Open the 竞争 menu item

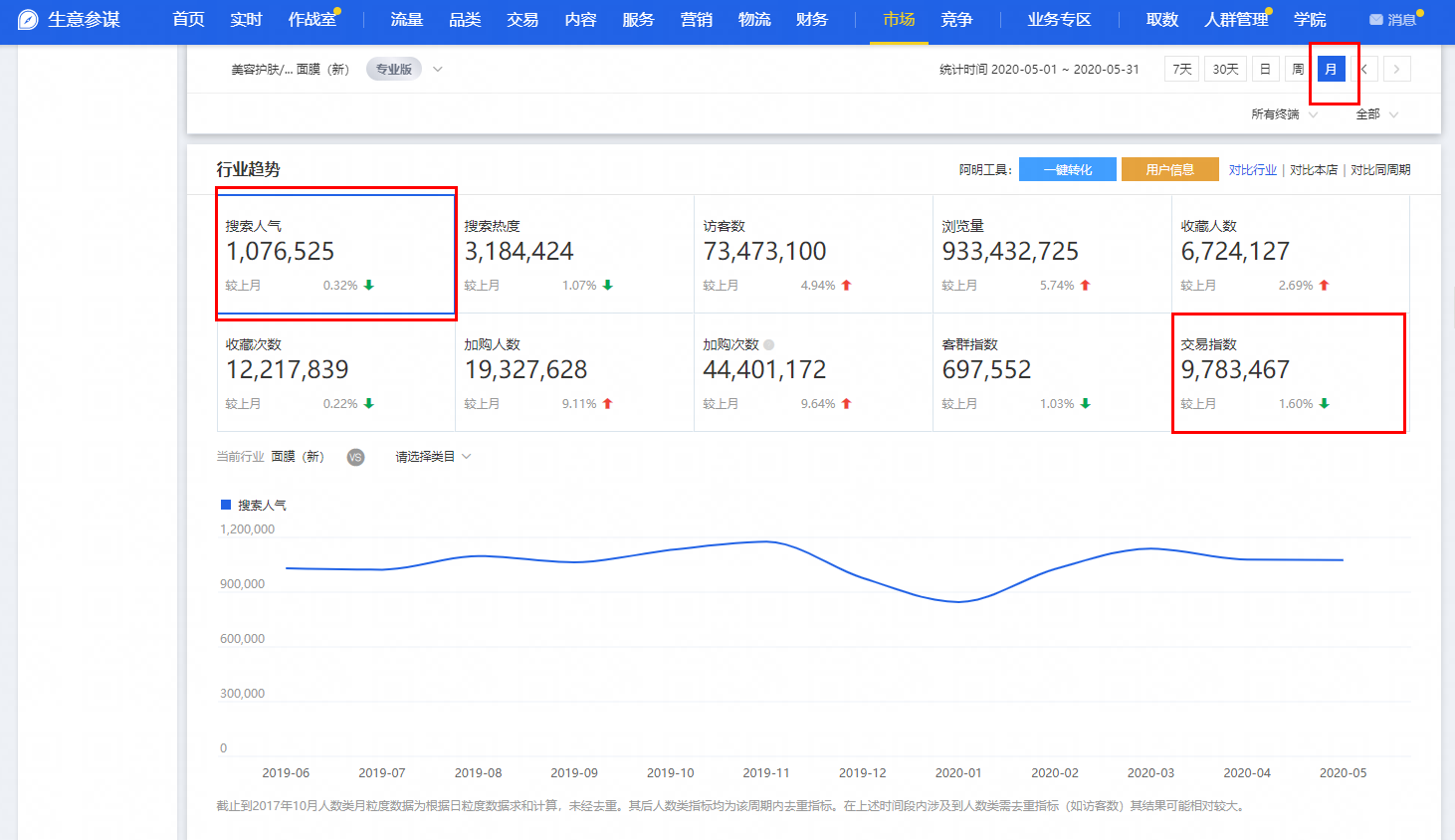click(956, 20)
